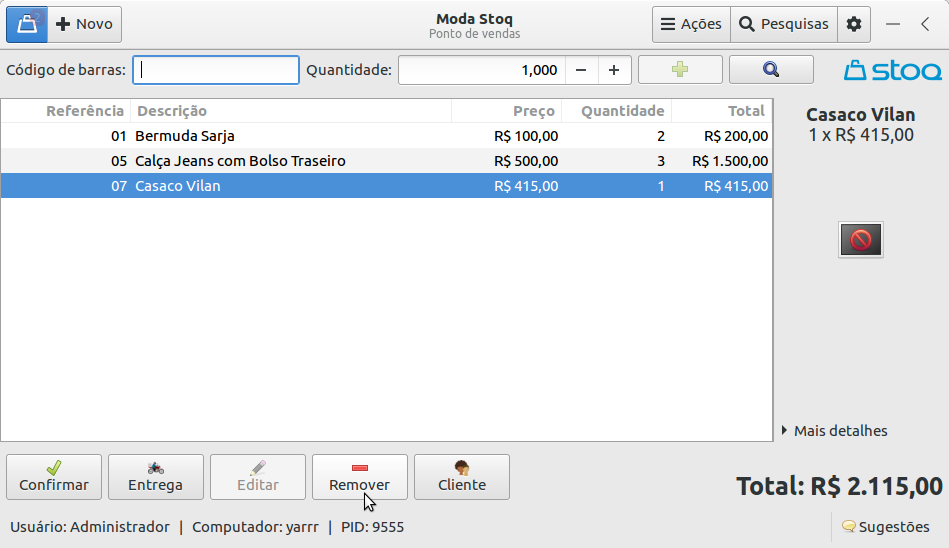Click price R$ 500,00 cell

point(526,161)
